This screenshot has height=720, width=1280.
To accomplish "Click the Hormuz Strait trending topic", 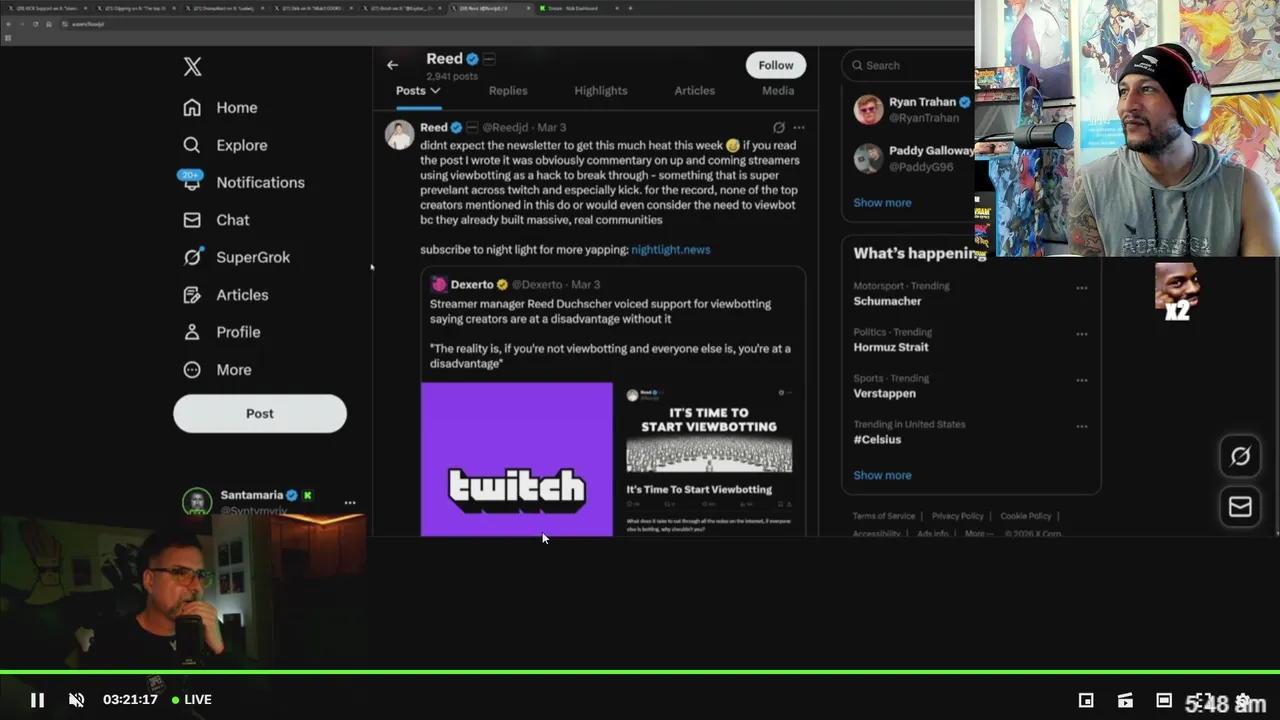I will (x=891, y=347).
